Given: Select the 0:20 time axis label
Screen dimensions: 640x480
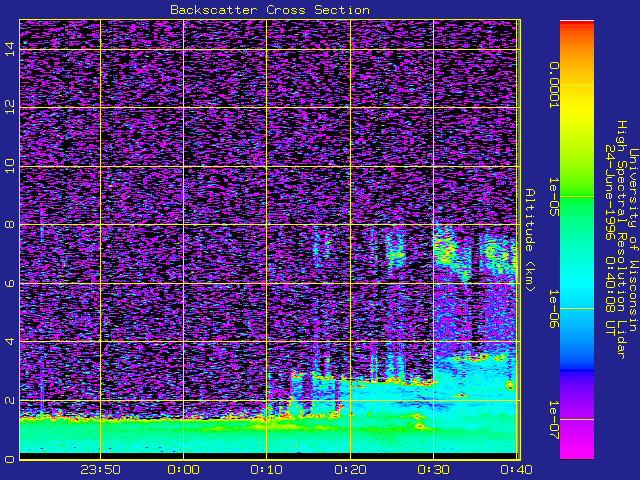Looking at the screenshot, I should pos(350,470).
